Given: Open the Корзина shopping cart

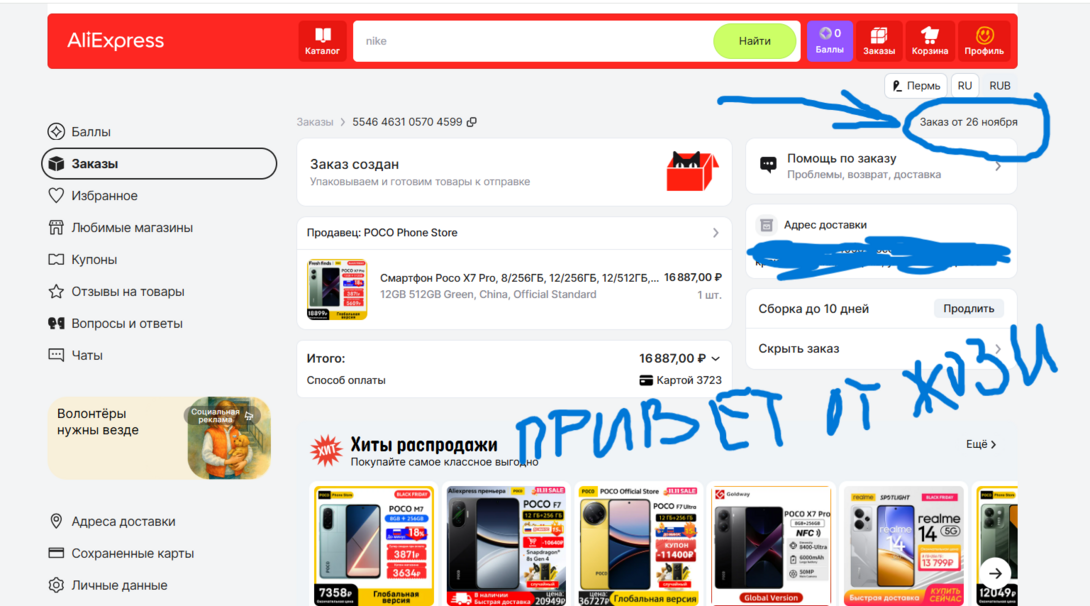Looking at the screenshot, I should (929, 41).
